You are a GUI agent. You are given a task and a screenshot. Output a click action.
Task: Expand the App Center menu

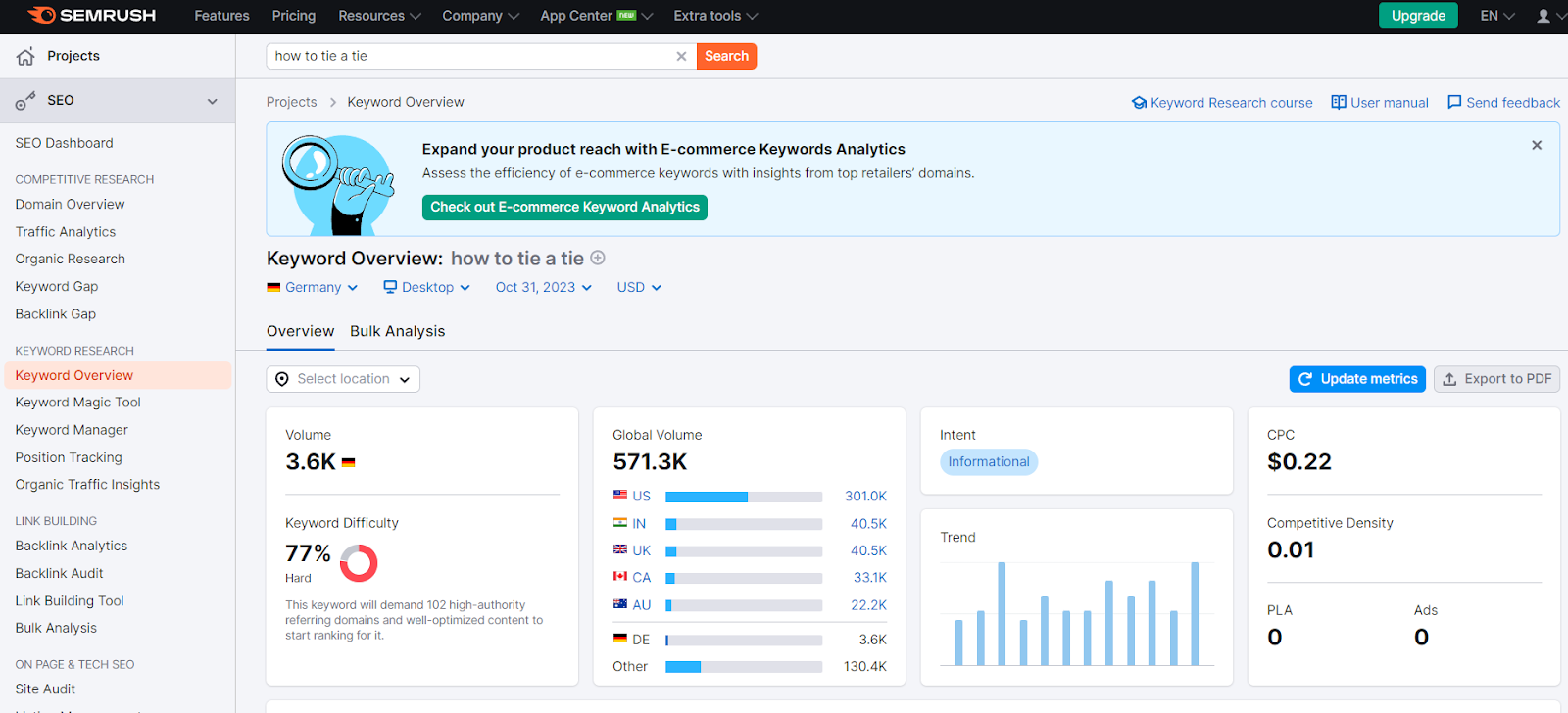[x=596, y=16]
